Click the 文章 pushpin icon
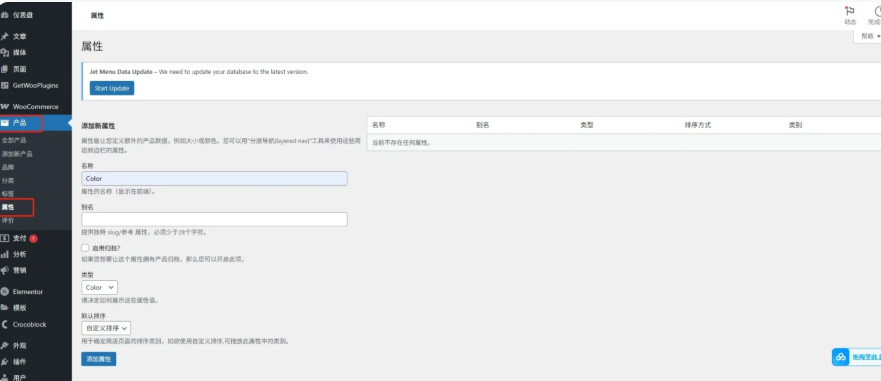881x381 pixels. [4, 36]
